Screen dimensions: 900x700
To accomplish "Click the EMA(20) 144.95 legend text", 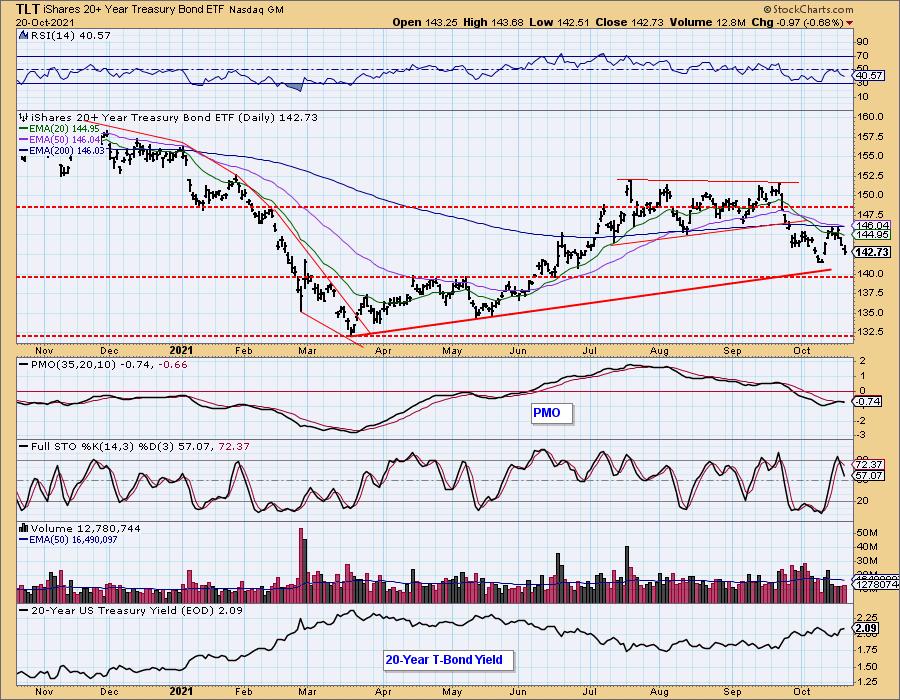I will pos(64,129).
